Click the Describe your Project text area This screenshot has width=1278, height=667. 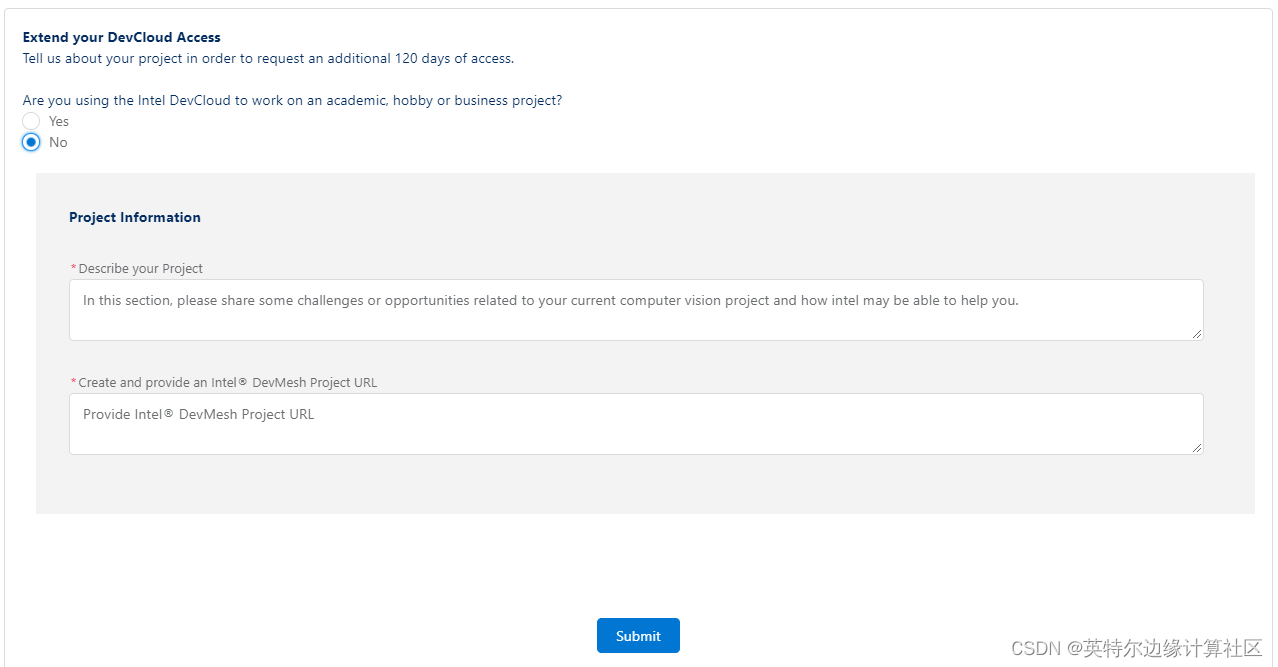coord(636,310)
